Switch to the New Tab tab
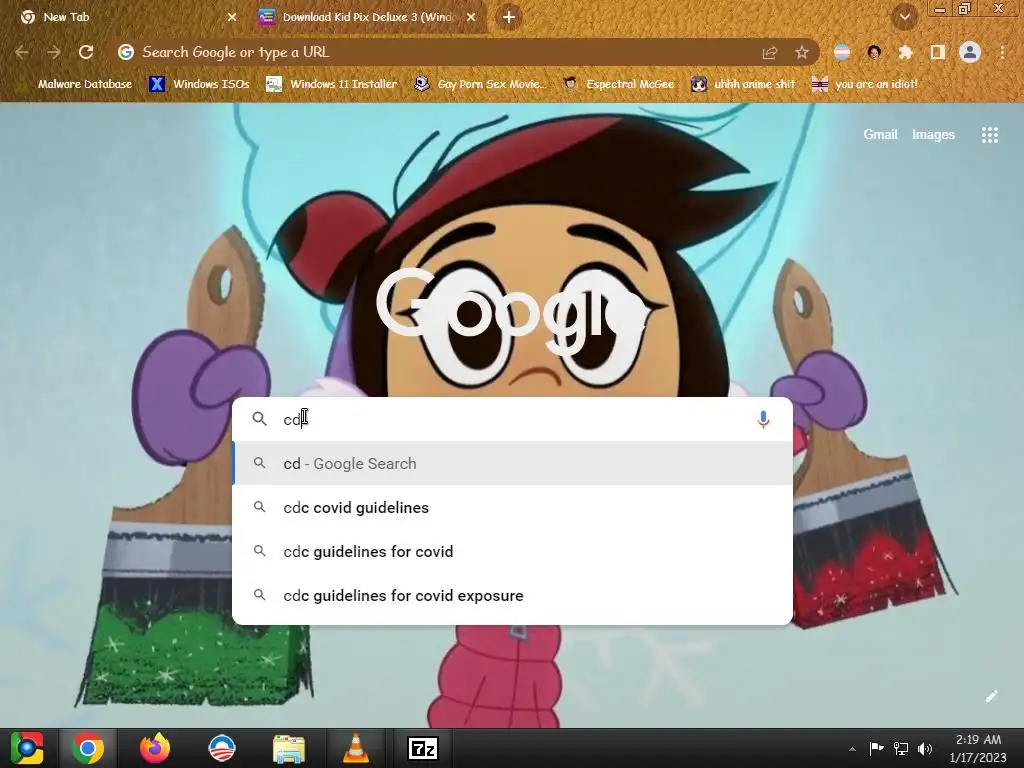 124,17
